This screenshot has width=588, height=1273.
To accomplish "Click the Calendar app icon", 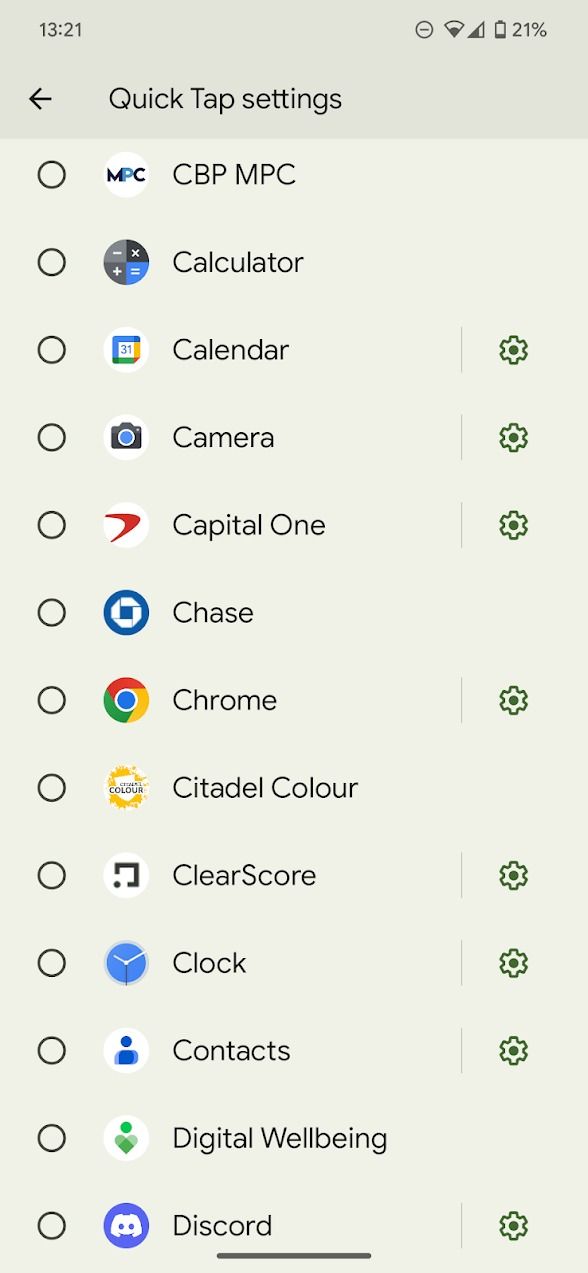I will (x=125, y=350).
